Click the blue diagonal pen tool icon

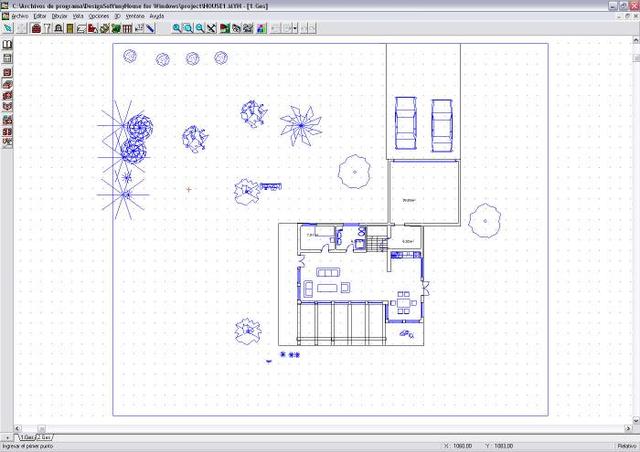[x=150, y=29]
